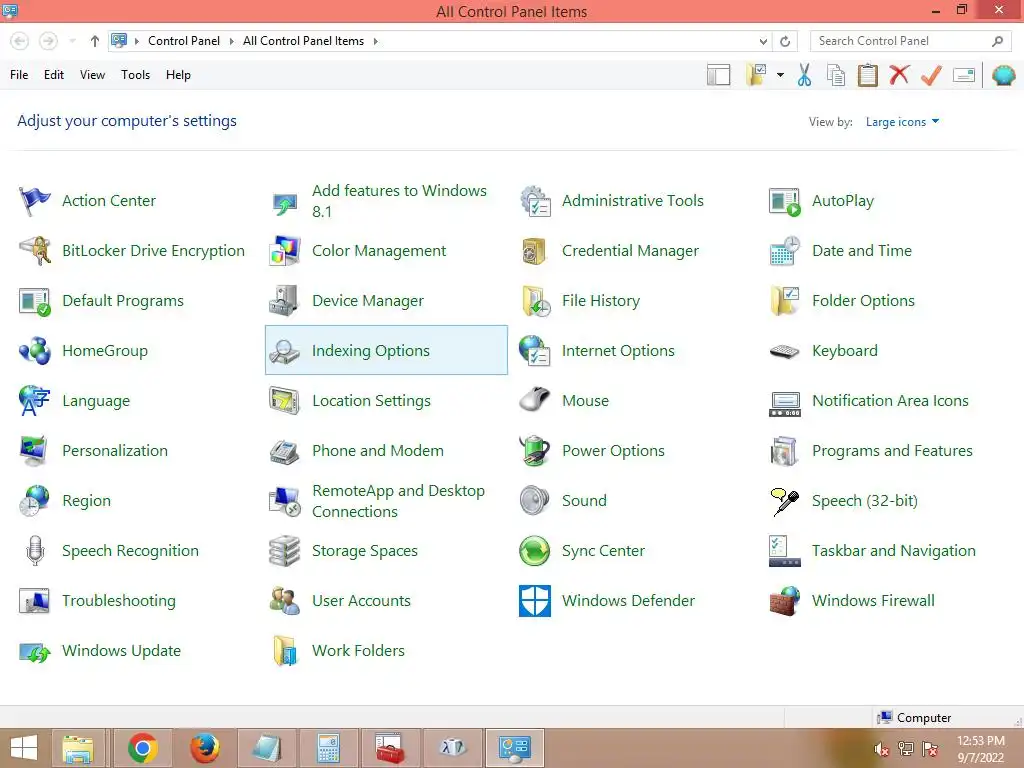The width and height of the screenshot is (1024, 768).
Task: Open the Folder Options link
Action: point(863,301)
